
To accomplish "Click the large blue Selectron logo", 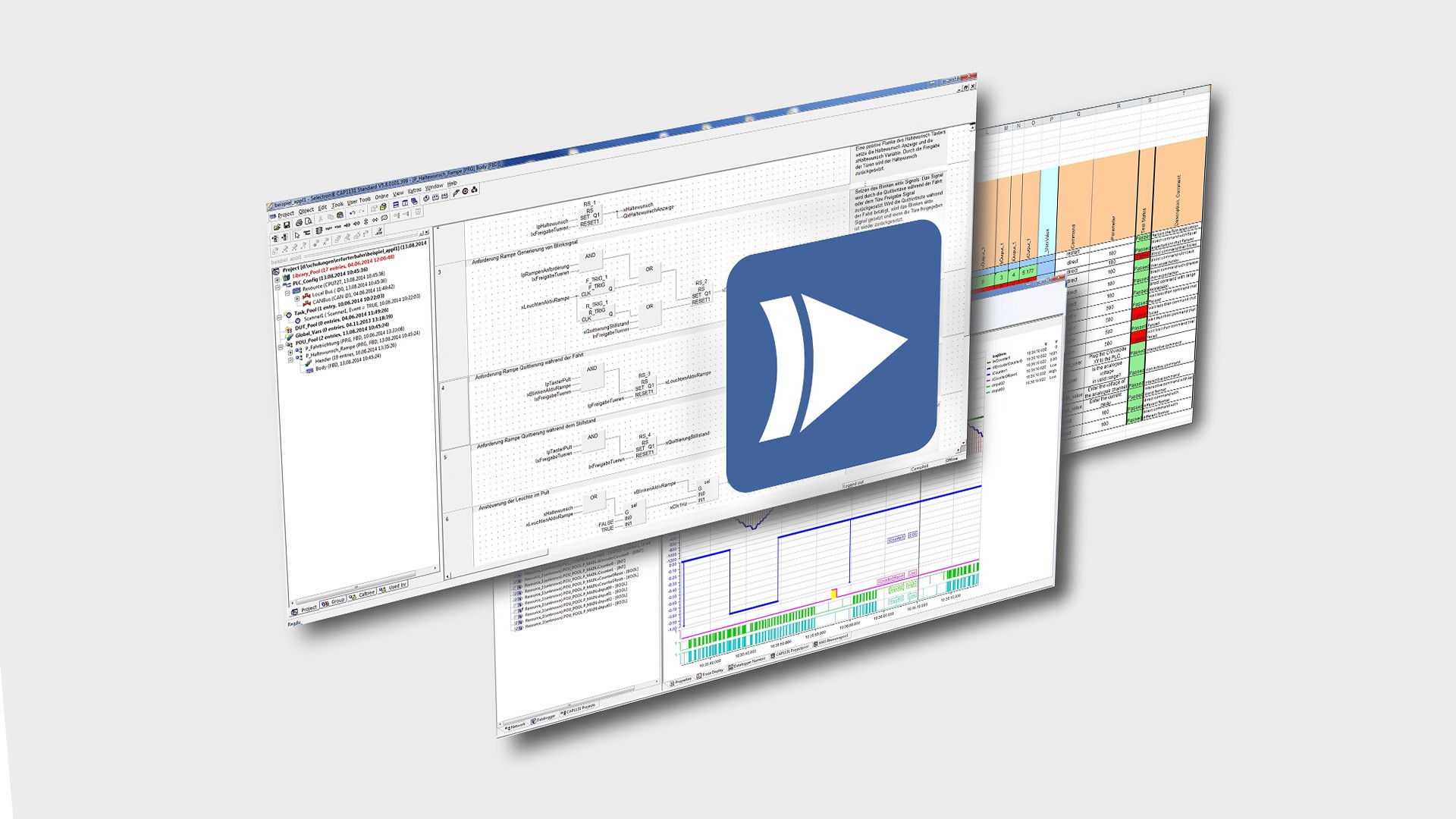I will (x=833, y=356).
